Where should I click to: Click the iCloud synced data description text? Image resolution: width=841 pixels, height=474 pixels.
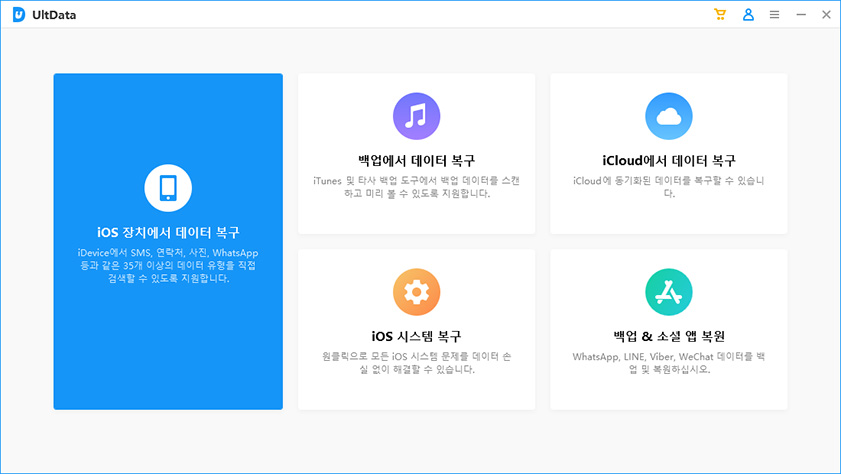point(669,187)
